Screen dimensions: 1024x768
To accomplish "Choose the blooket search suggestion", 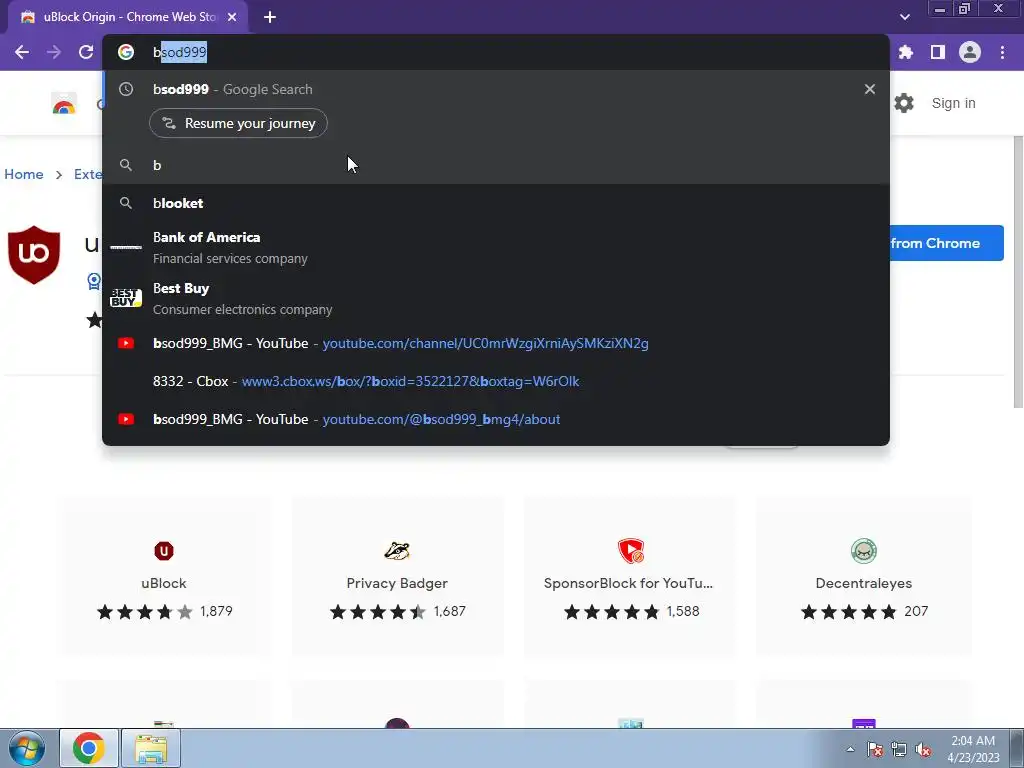I will (496, 203).
